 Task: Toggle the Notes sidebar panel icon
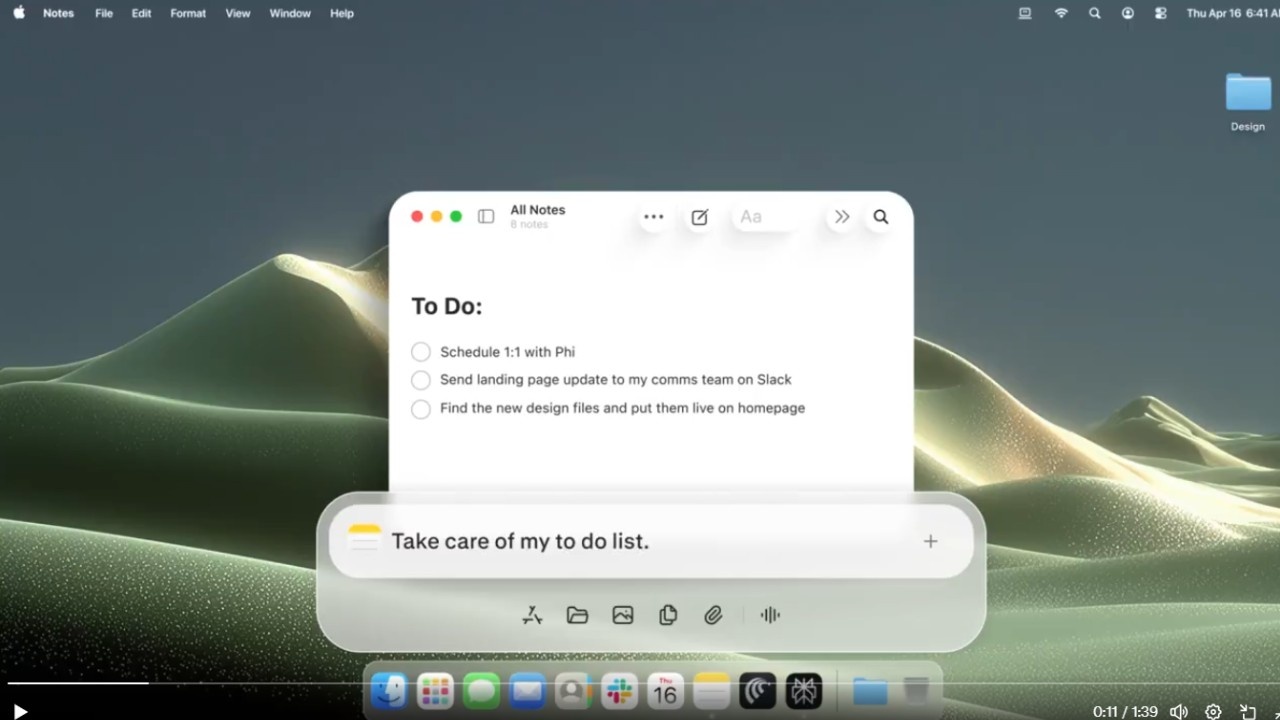[x=486, y=216]
